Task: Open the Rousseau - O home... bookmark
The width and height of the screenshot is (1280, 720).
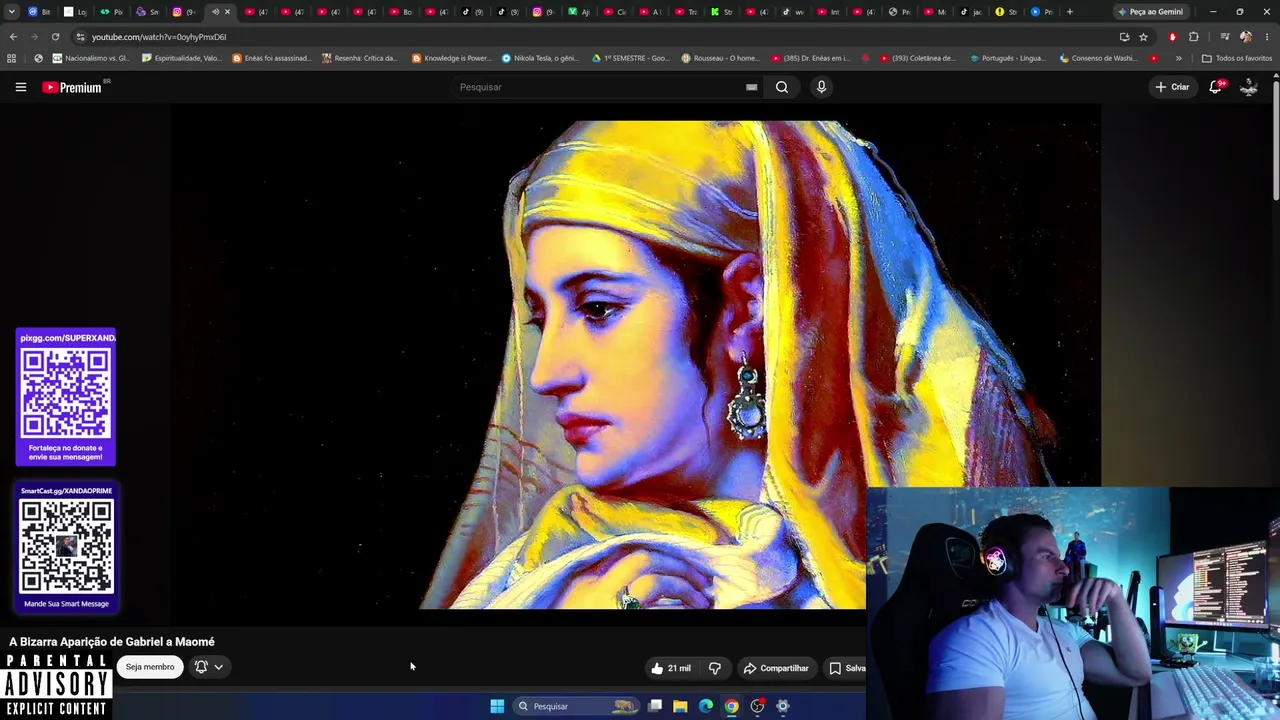Action: (721, 58)
